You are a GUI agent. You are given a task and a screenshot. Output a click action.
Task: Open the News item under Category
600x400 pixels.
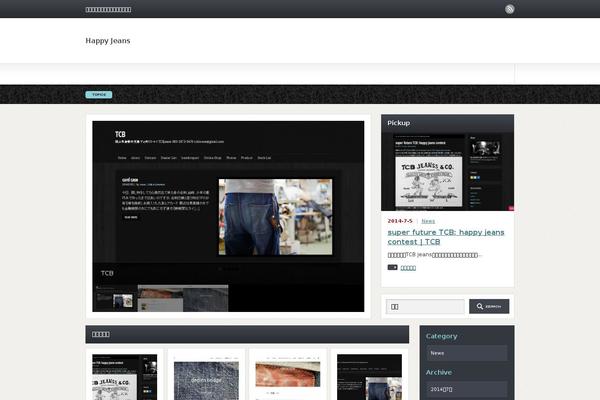[x=467, y=353]
